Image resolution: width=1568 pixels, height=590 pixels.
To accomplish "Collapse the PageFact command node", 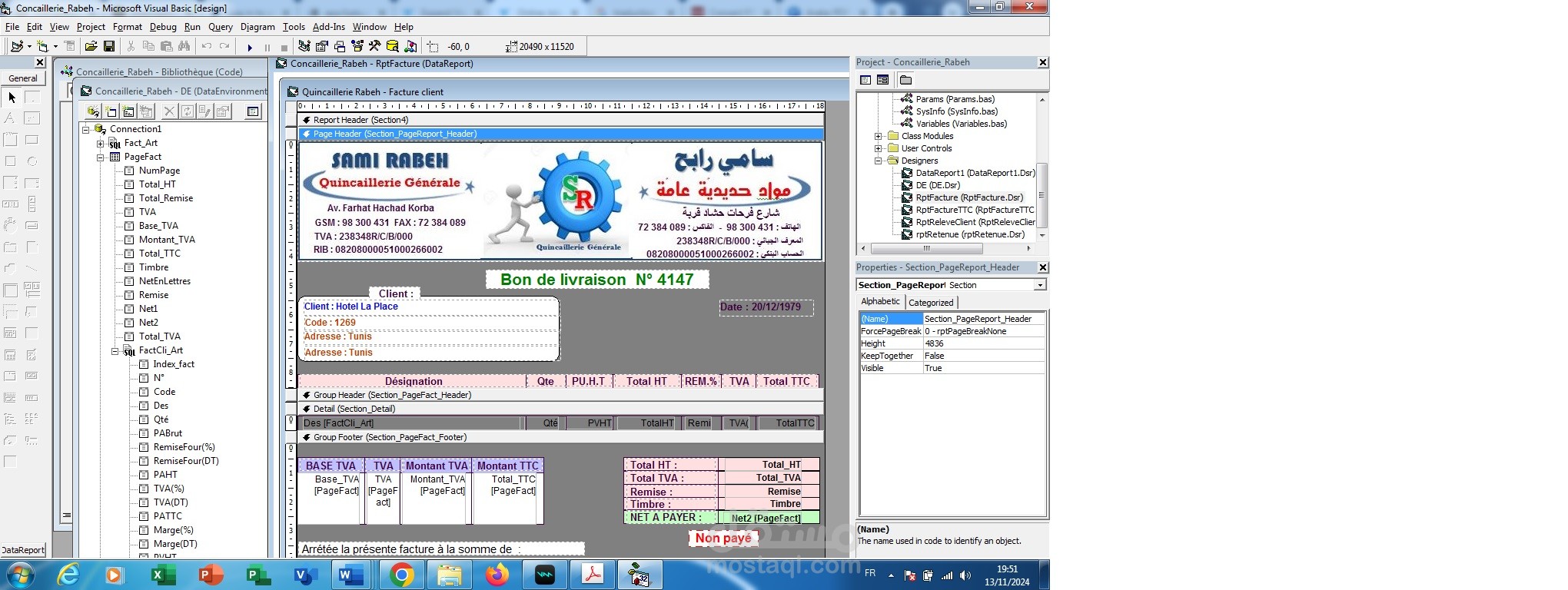I will click(100, 157).
